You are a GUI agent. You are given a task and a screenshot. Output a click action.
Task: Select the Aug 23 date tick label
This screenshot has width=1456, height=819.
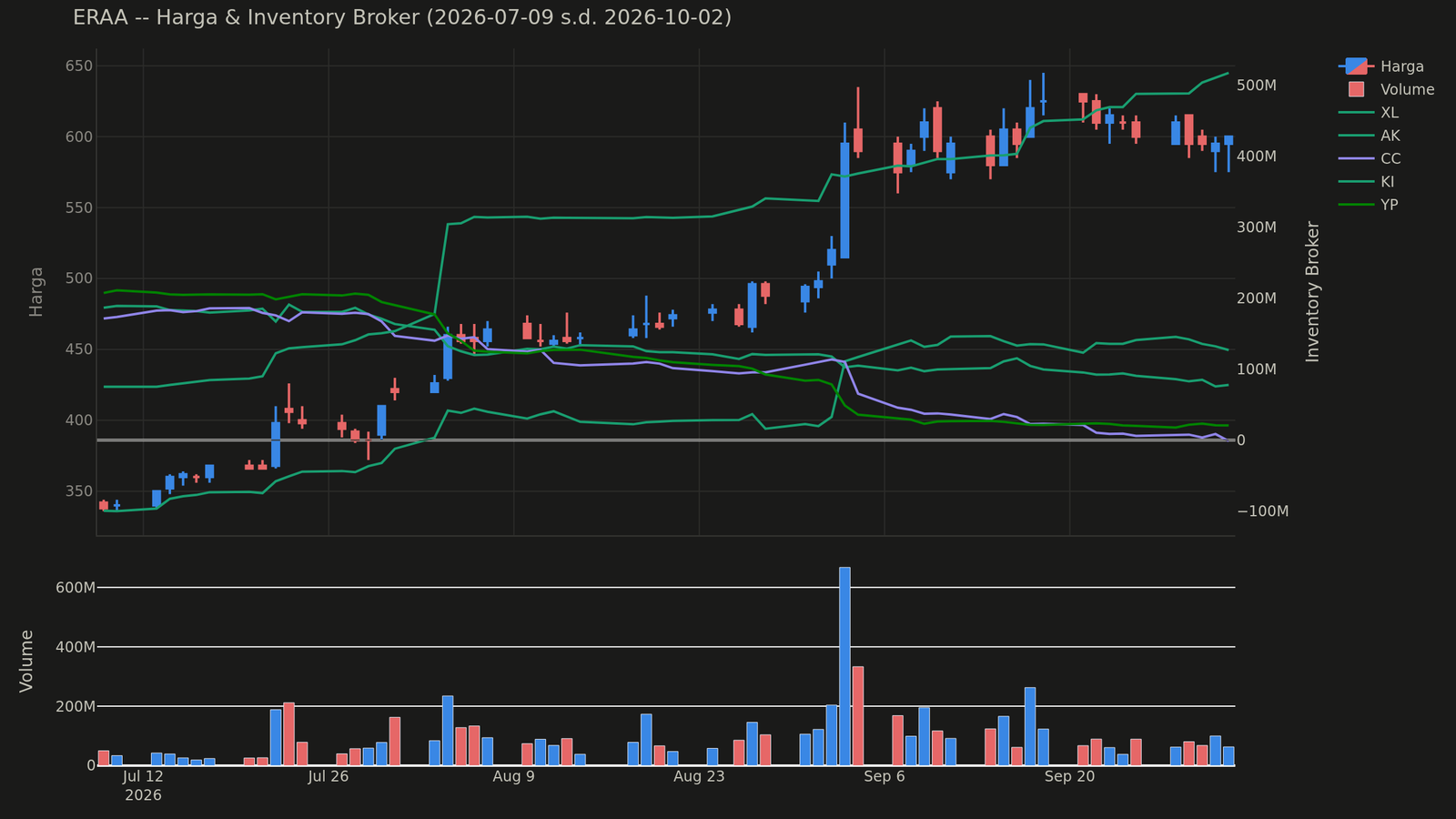699,776
